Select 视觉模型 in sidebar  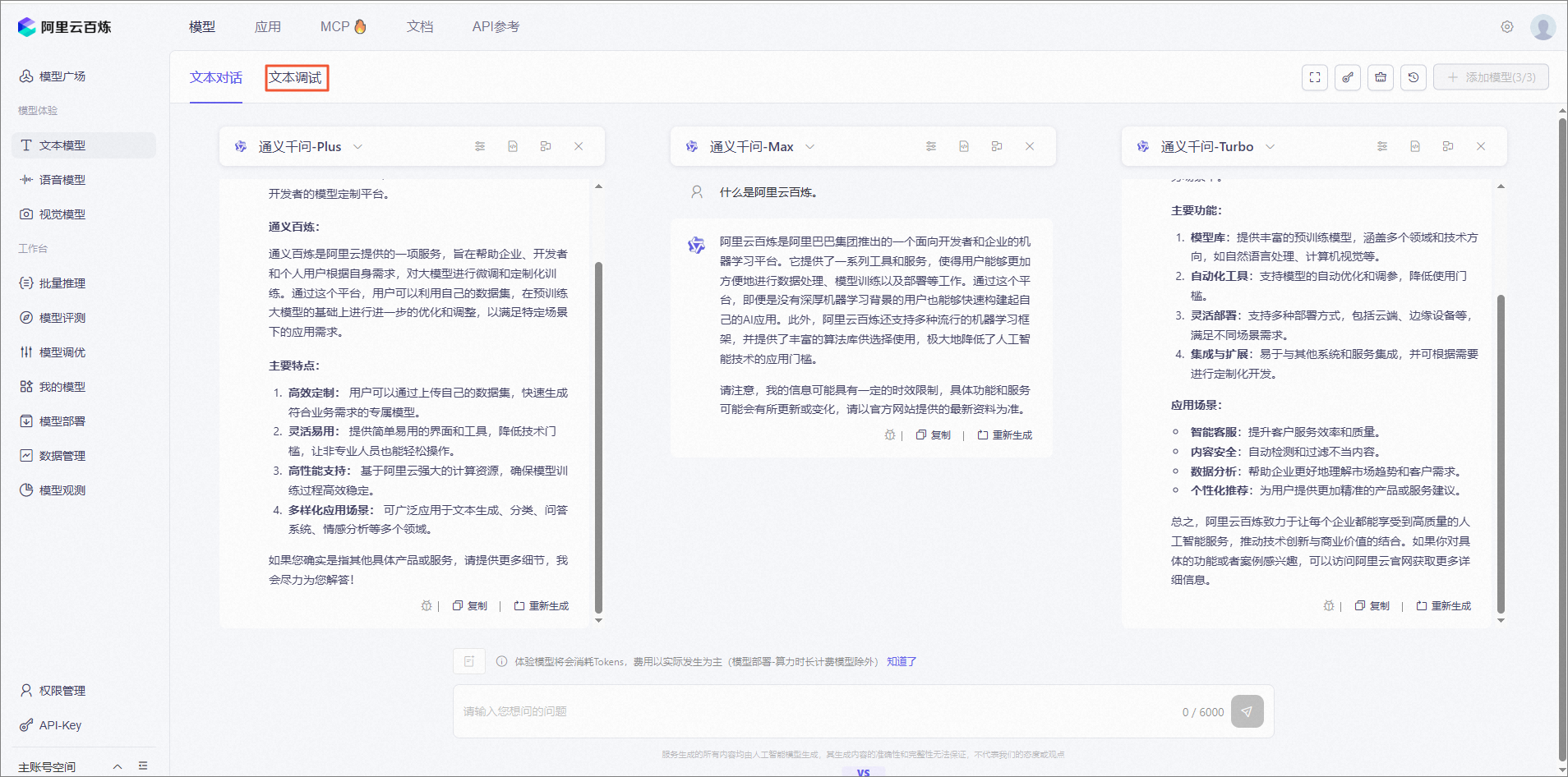84,214
